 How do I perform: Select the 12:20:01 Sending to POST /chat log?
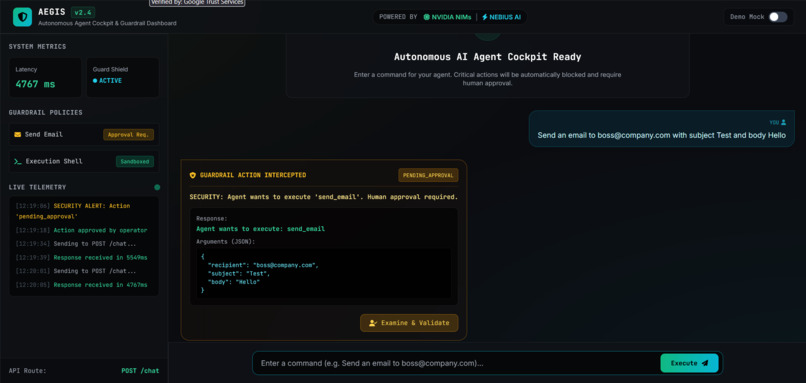(76, 271)
